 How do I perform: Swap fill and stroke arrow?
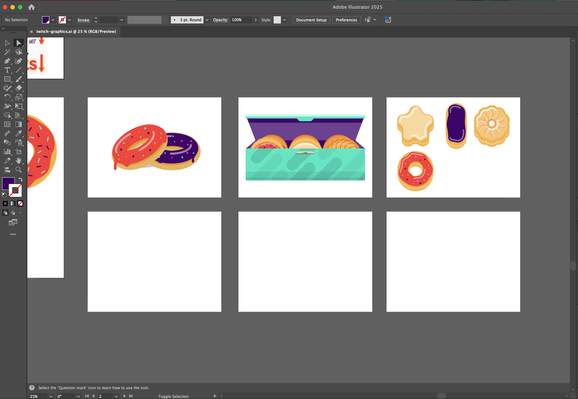pos(21,180)
